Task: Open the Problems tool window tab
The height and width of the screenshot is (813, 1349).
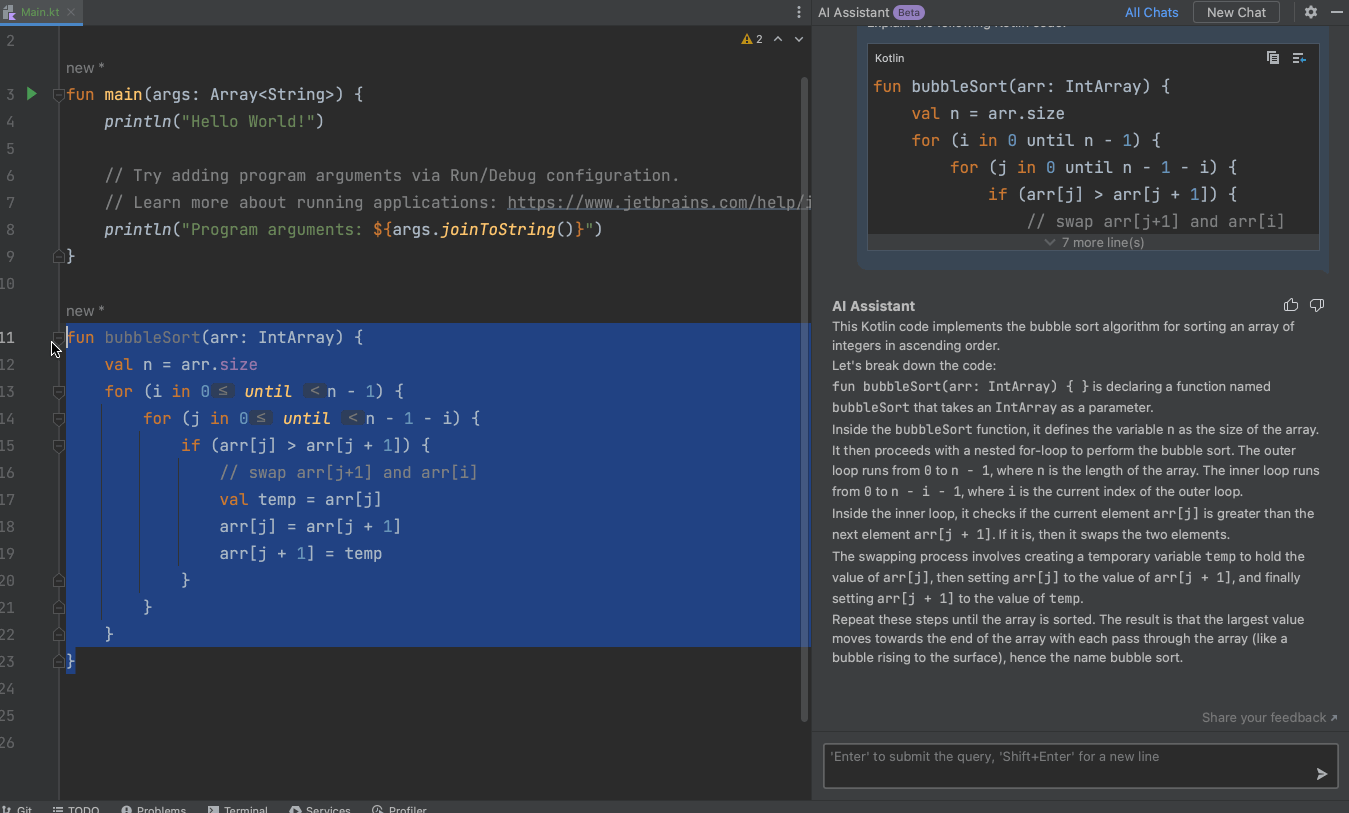Action: pos(154,808)
